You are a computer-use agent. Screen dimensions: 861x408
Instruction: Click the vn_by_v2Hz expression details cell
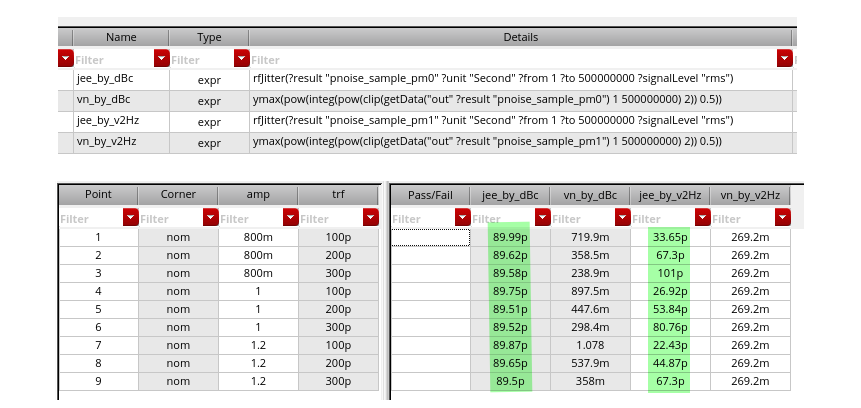[522, 142]
